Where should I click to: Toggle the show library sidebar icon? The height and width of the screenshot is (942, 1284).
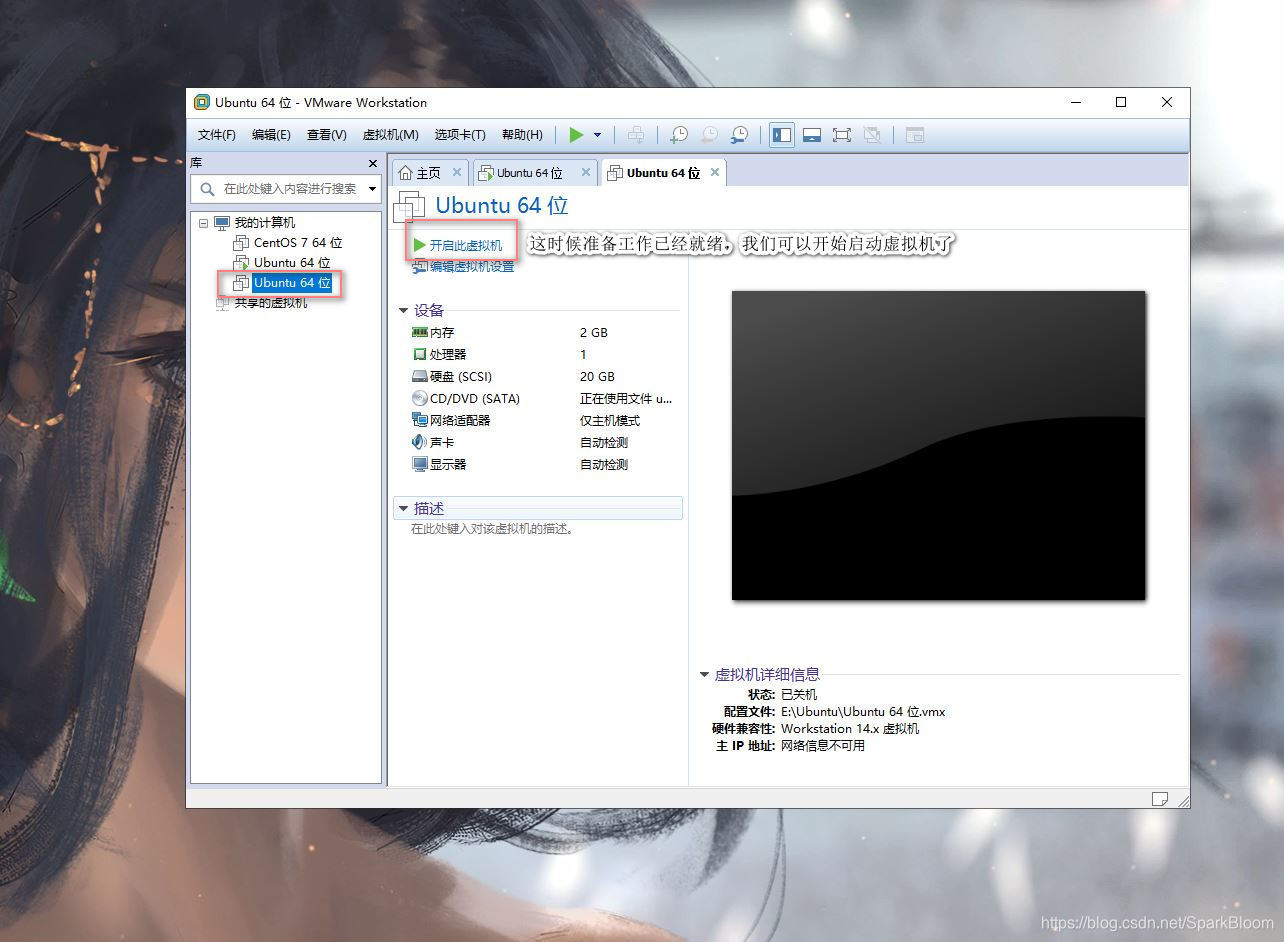pos(782,135)
